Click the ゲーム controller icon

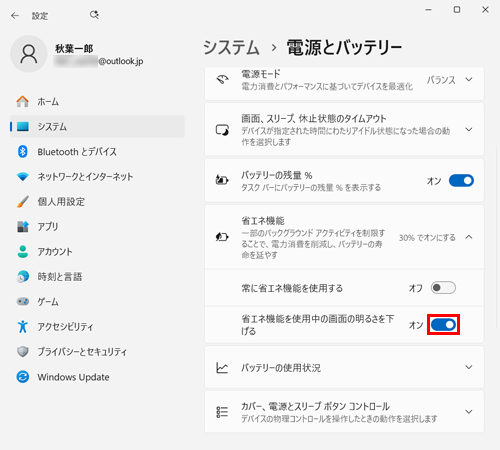pos(23,301)
